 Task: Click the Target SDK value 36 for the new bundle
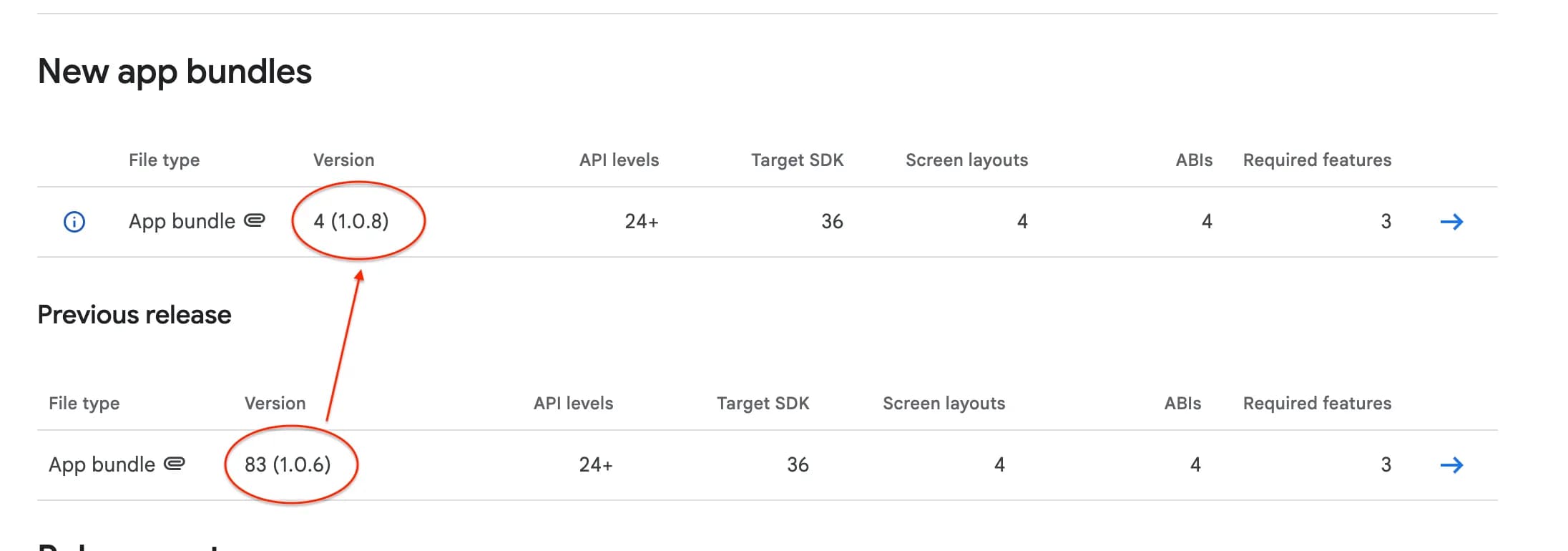832,221
